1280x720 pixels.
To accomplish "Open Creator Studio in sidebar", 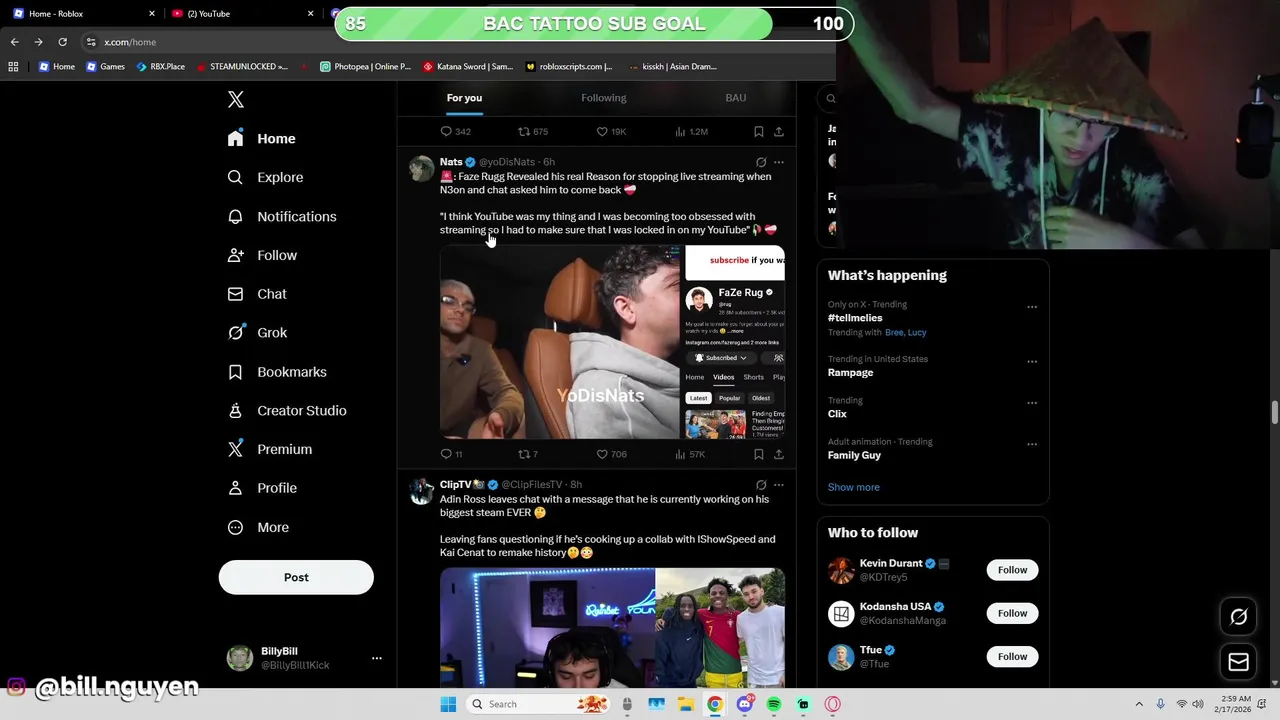I will [x=287, y=411].
